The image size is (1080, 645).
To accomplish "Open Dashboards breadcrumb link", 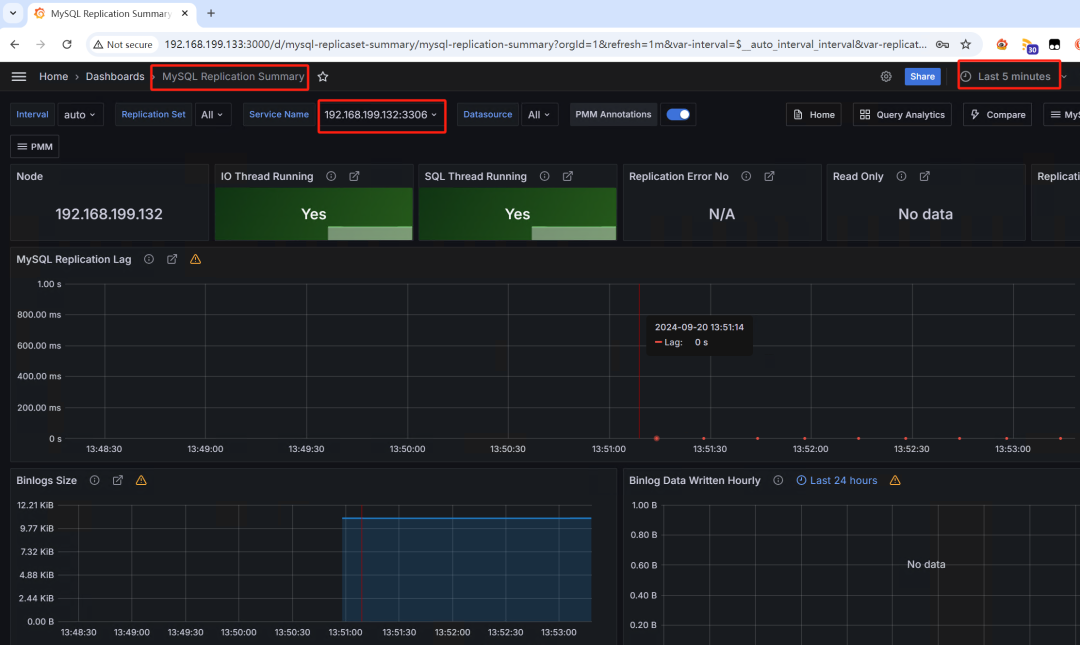I will pyautogui.click(x=115, y=76).
